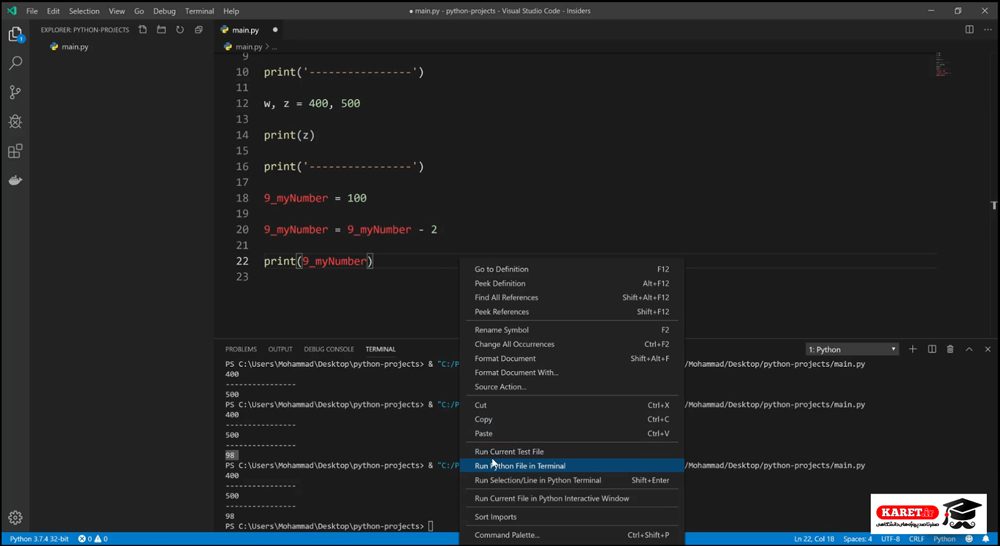This screenshot has width=1000, height=546.
Task: Open notifications bell in status bar
Action: (x=985, y=539)
